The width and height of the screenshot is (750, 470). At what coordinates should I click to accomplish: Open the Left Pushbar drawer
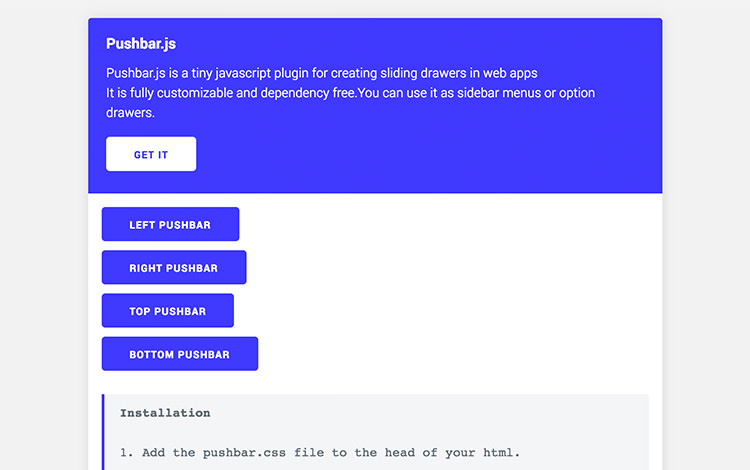pos(170,224)
